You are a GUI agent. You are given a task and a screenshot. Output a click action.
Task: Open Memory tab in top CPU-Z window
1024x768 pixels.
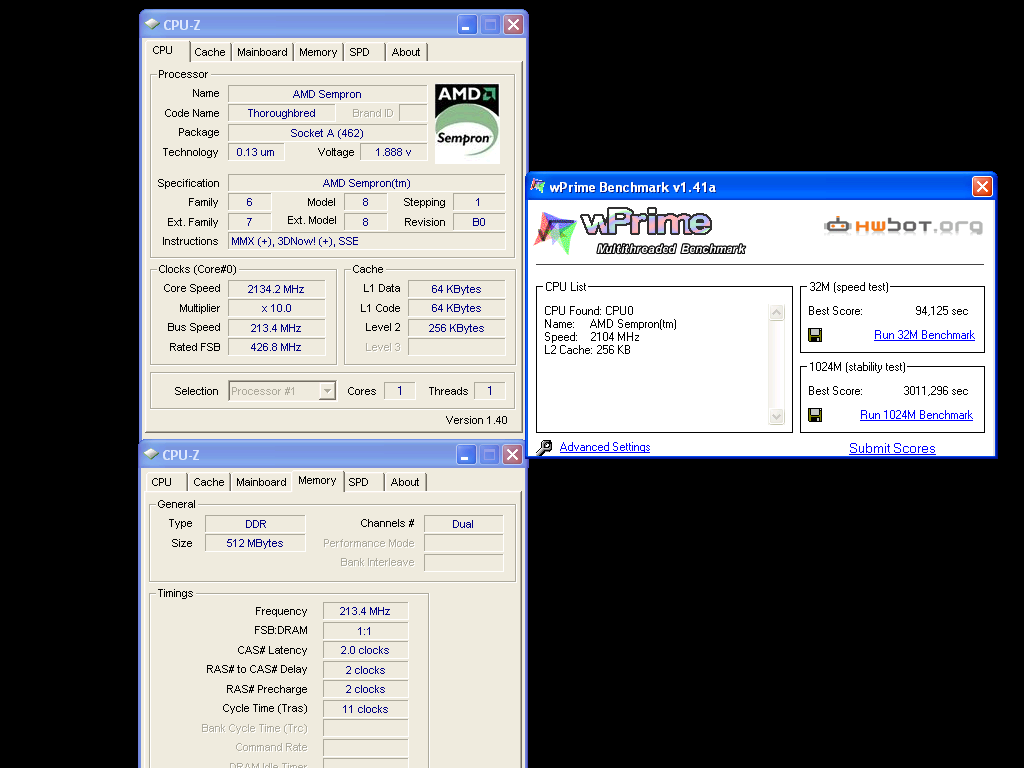(318, 52)
